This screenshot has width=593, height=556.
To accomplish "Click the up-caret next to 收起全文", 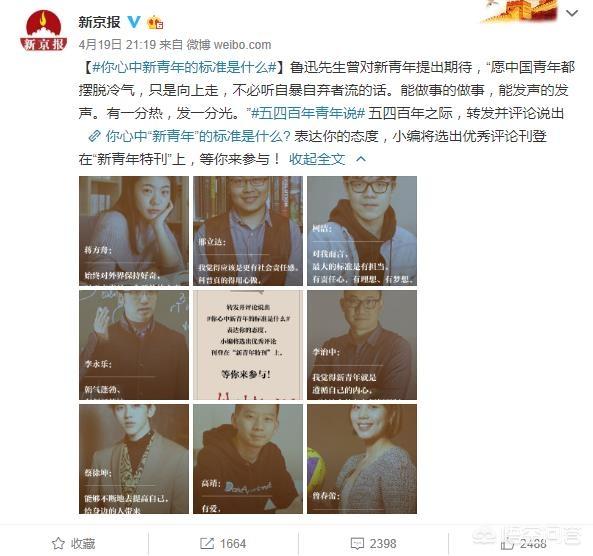I will click(x=361, y=159).
